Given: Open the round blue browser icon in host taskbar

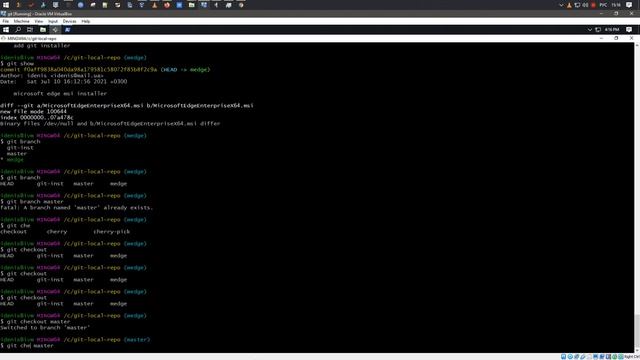Looking at the screenshot, I should tap(80, 5).
